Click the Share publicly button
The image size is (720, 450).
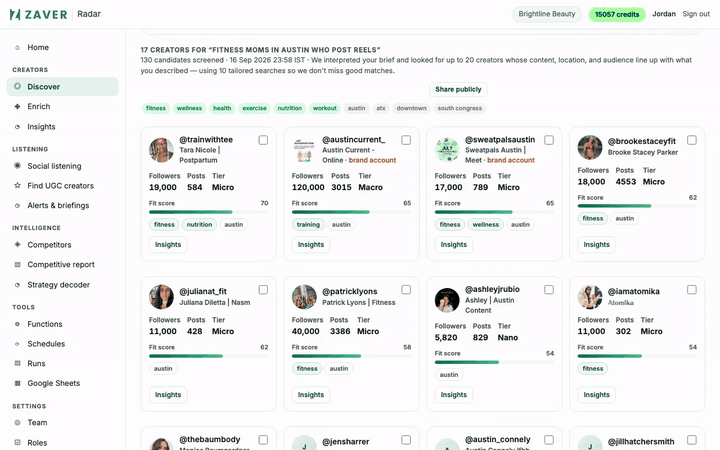(458, 90)
